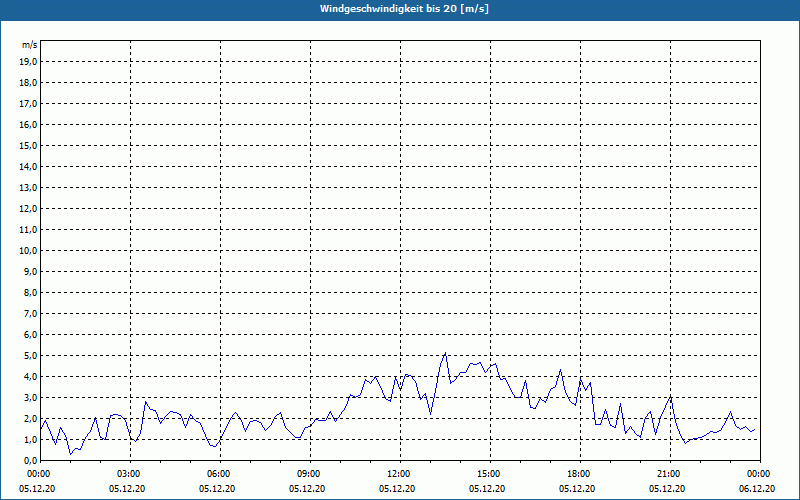Click the 06:00 time axis label
800x500 pixels.
[x=219, y=474]
